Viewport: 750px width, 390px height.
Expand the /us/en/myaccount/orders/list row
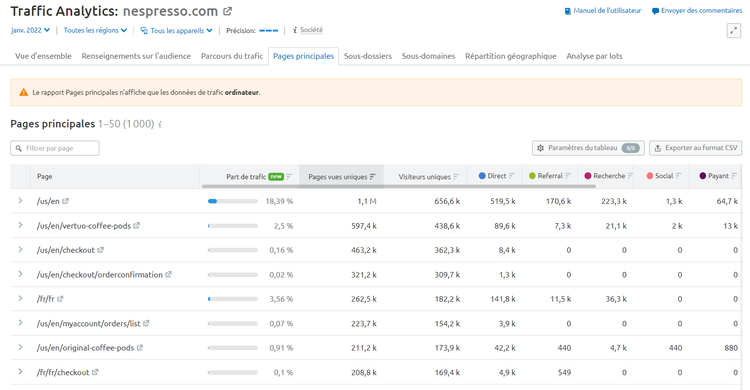(x=20, y=323)
